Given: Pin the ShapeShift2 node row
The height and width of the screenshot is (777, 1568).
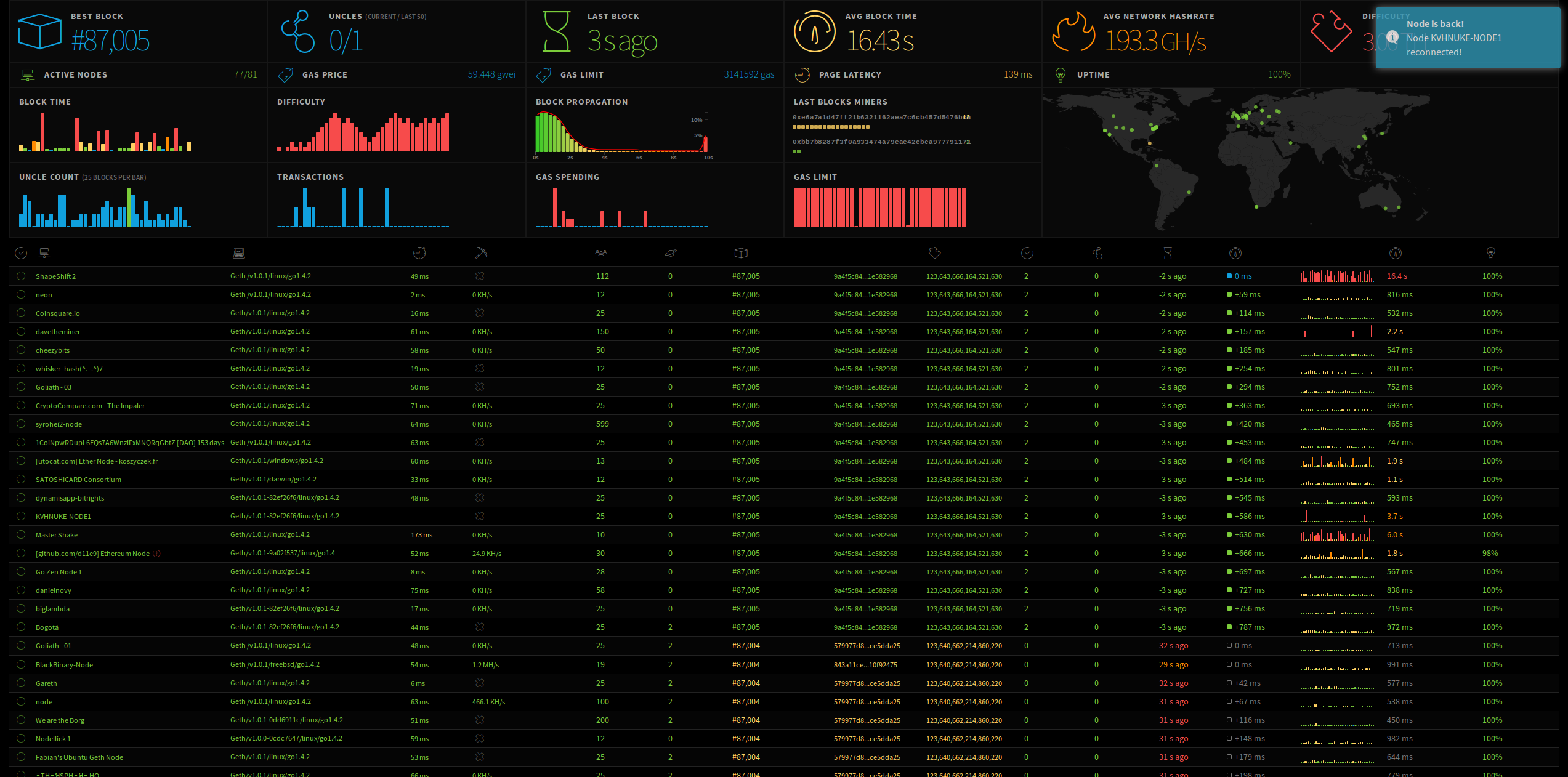Looking at the screenshot, I should [x=21, y=276].
